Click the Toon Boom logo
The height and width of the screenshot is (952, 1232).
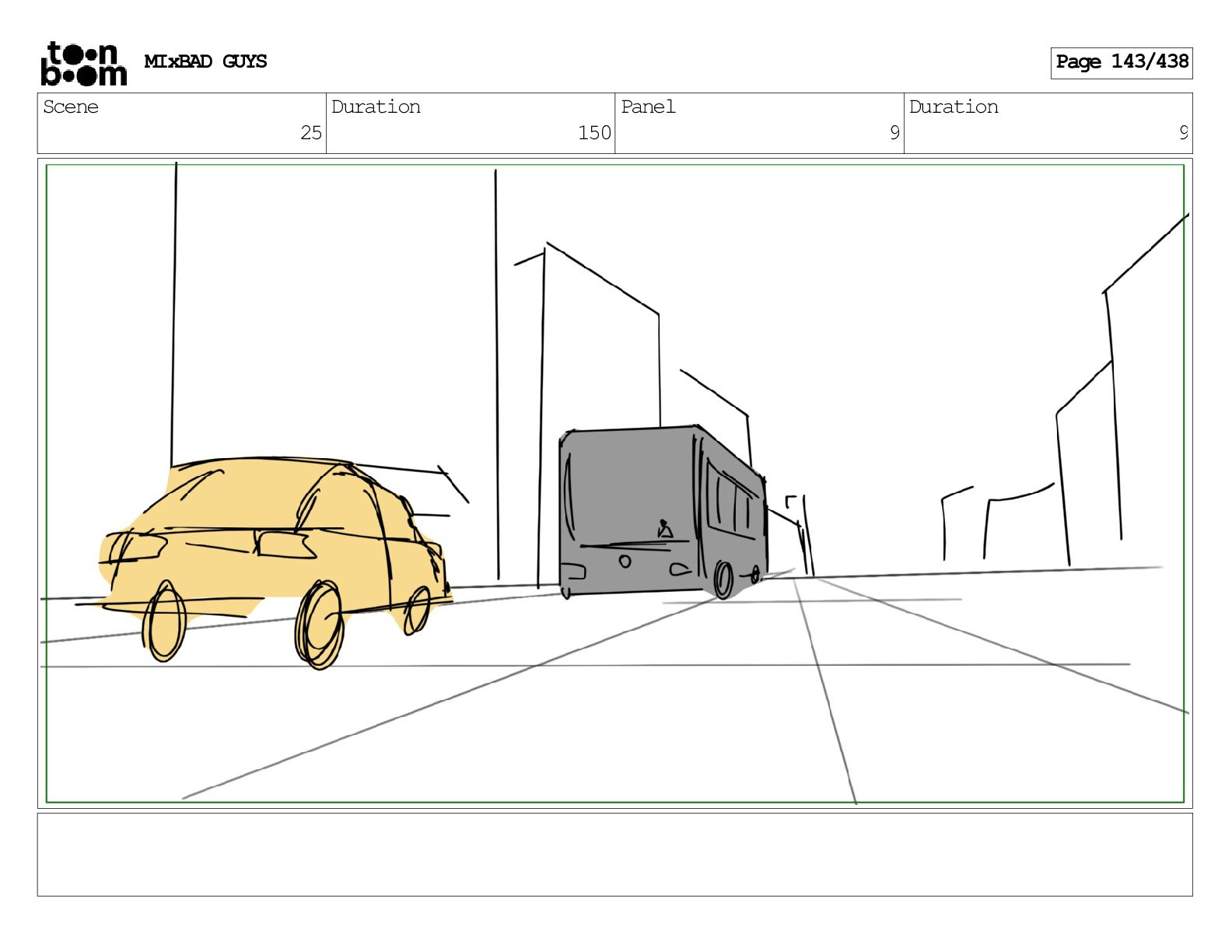pyautogui.click(x=83, y=63)
